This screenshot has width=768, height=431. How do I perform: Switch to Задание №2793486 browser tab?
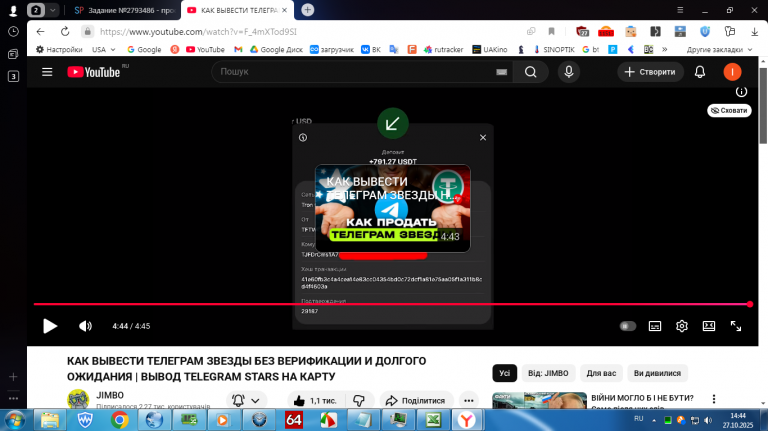coord(124,10)
